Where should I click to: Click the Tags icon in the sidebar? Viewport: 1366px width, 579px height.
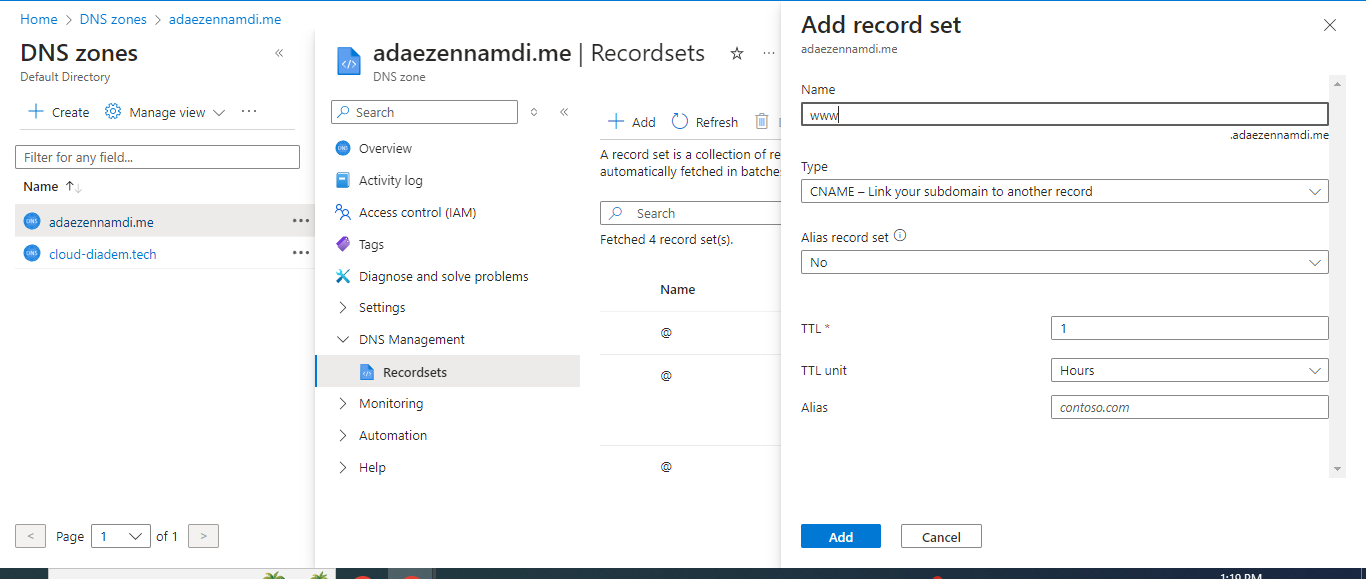tap(343, 244)
